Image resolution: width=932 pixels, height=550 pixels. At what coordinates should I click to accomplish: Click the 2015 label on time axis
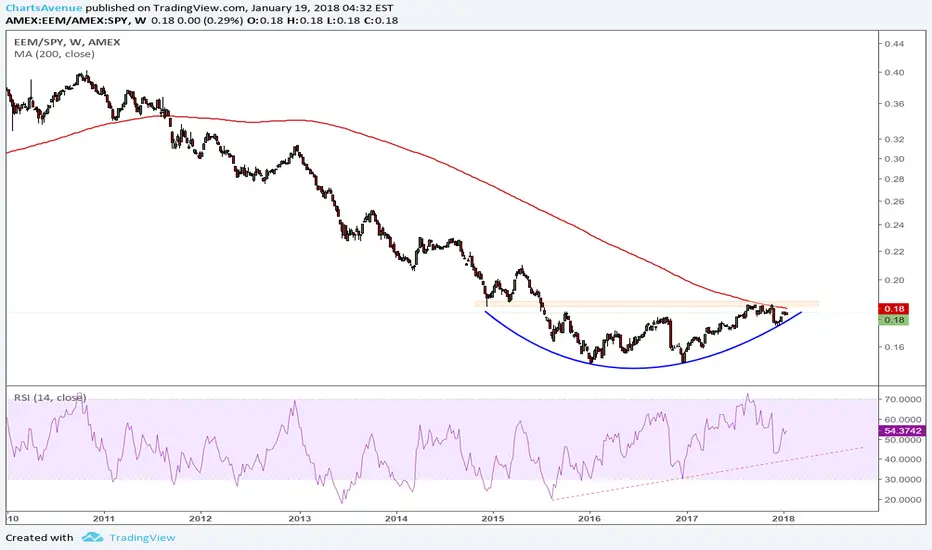493,518
